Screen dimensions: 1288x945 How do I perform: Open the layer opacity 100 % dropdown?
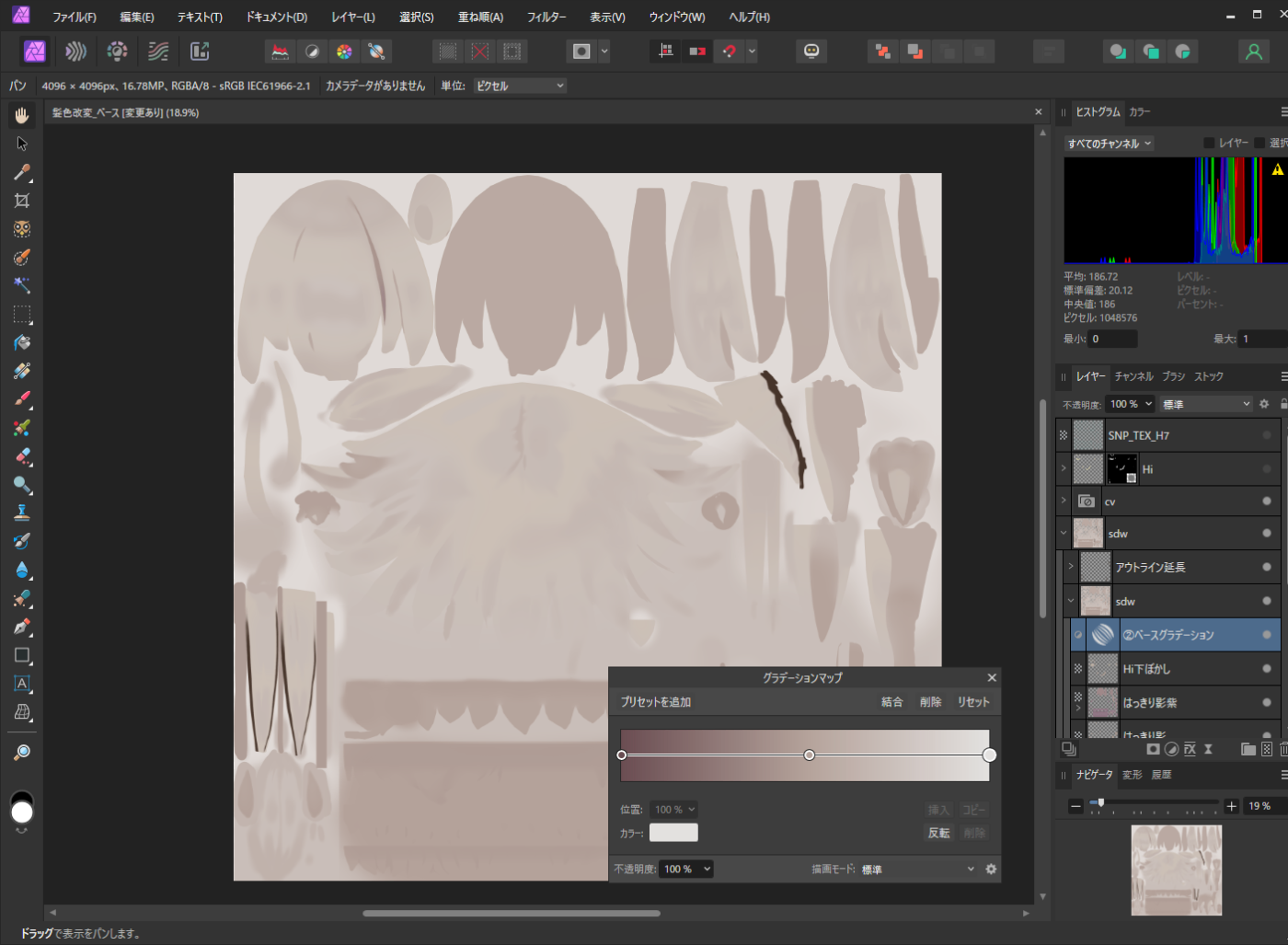click(1130, 404)
